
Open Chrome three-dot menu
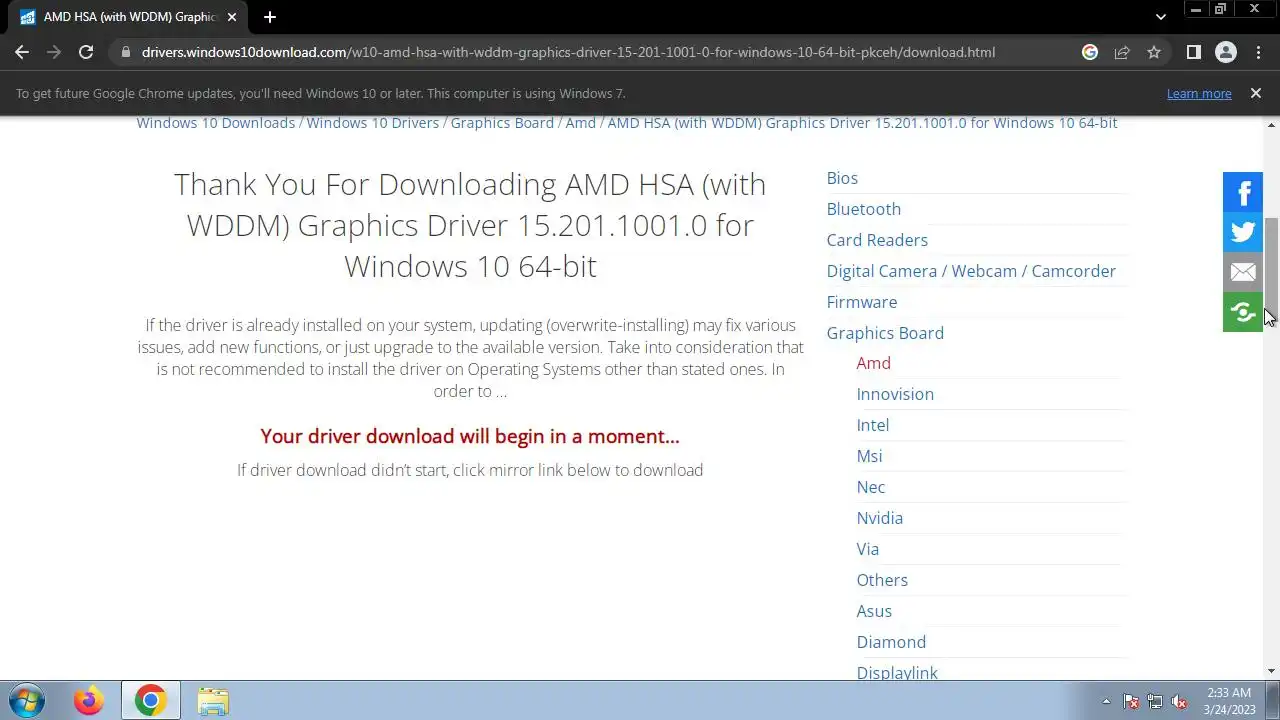click(1258, 52)
